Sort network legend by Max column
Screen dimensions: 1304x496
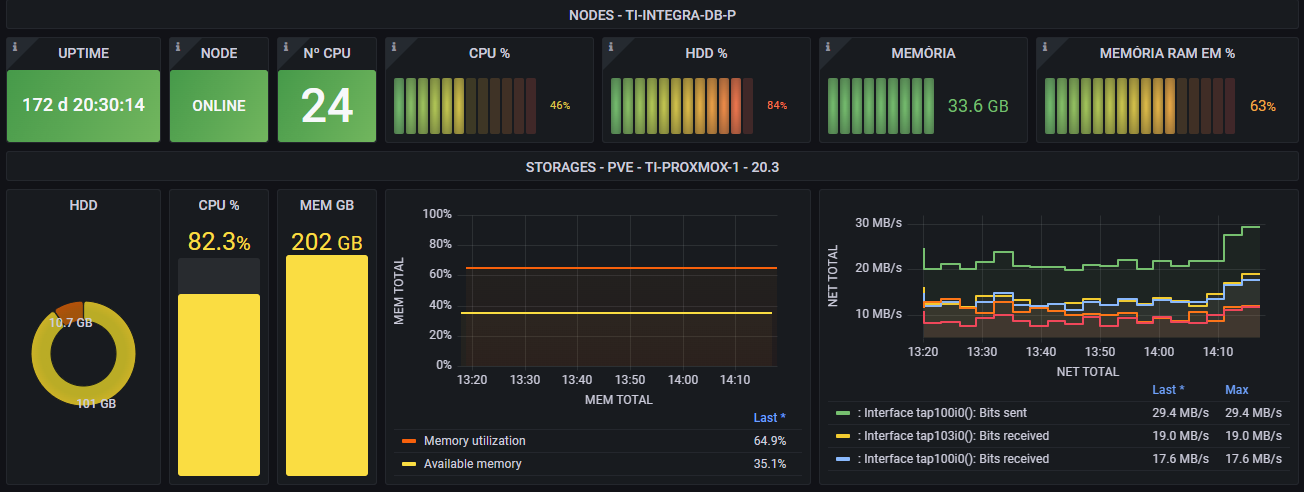tap(1236, 389)
